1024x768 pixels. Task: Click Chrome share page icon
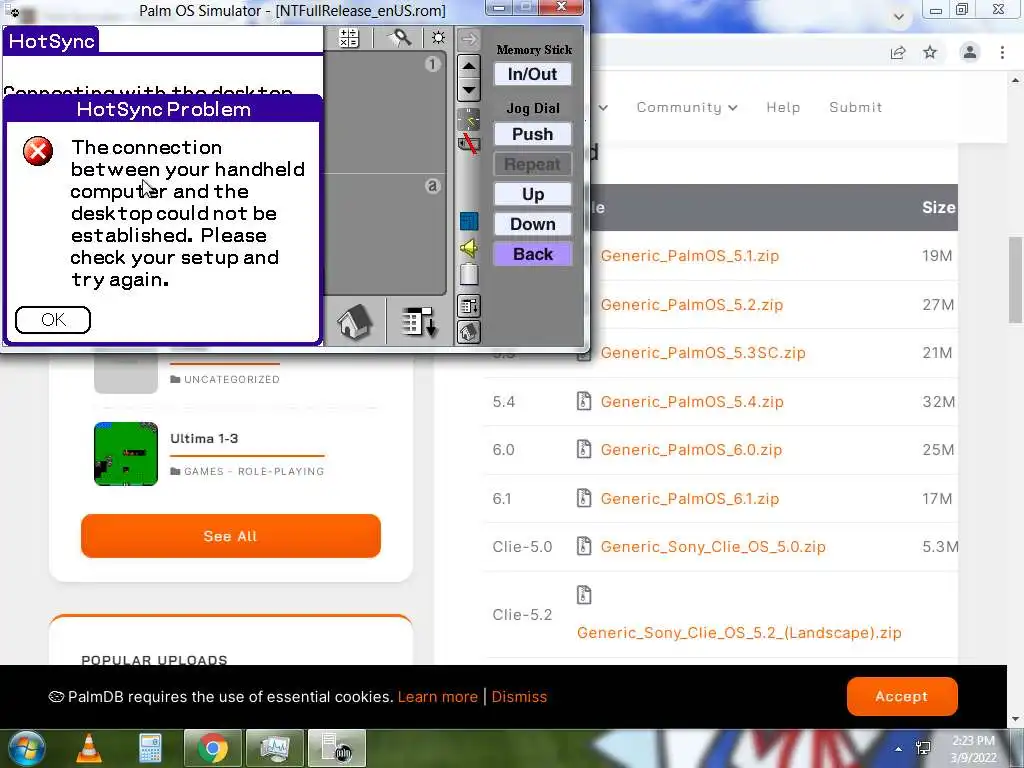pos(898,52)
